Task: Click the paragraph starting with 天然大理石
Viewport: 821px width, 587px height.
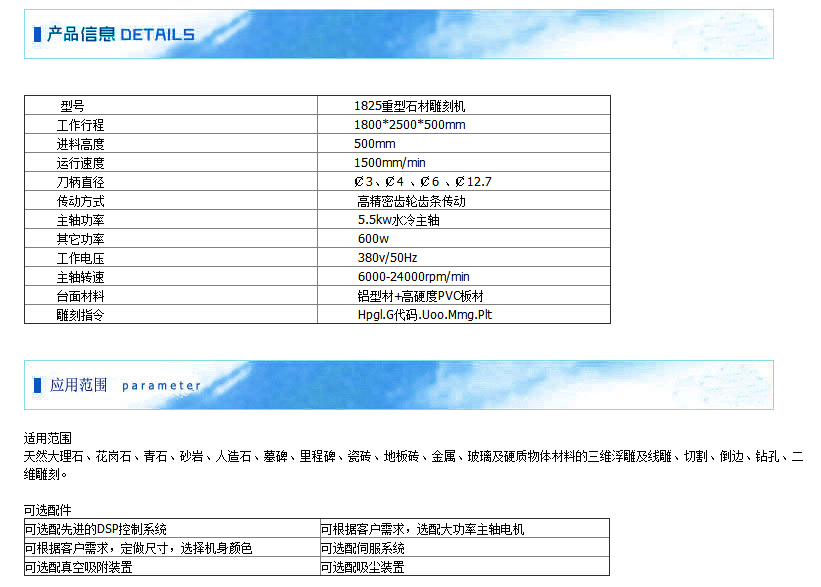Action: point(413,465)
